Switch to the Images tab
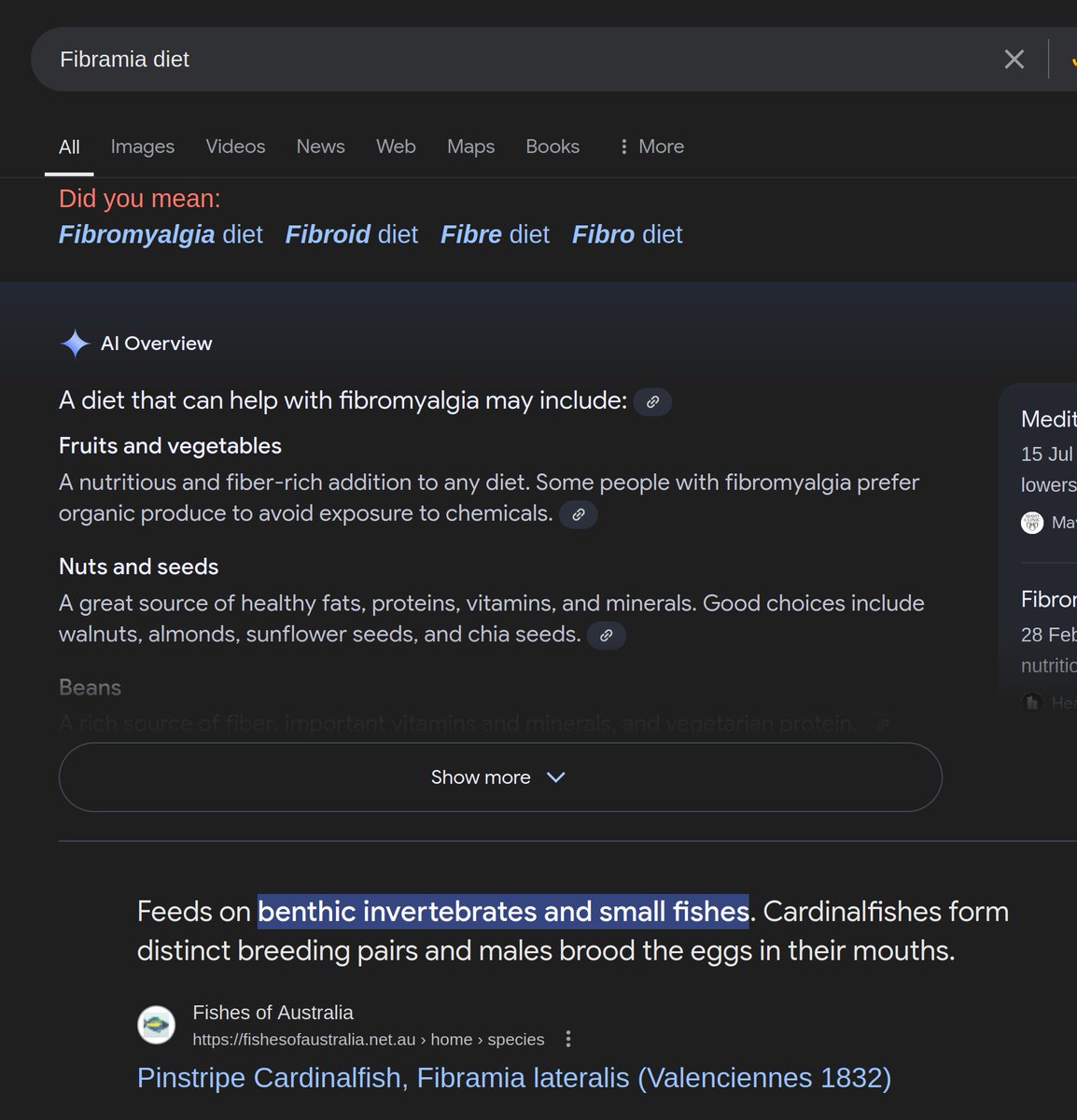 pyautogui.click(x=143, y=147)
